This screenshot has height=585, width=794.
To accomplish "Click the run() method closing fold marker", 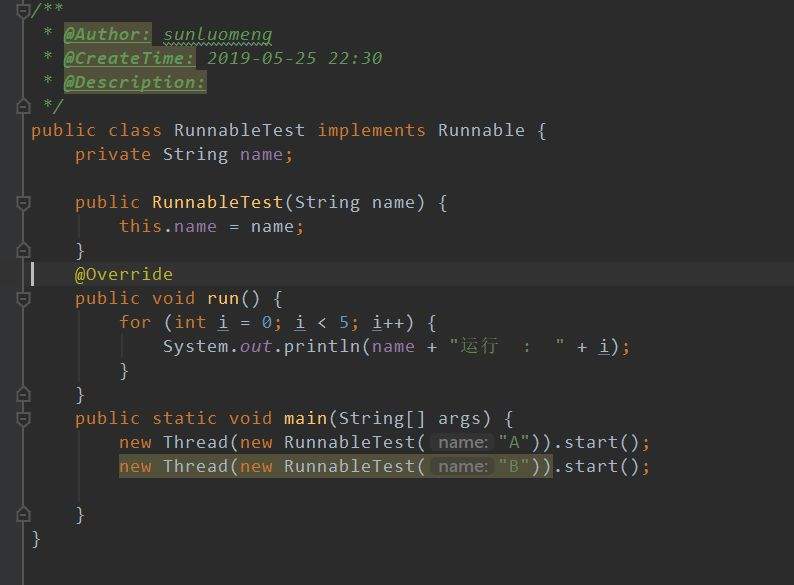I will (x=23, y=394).
